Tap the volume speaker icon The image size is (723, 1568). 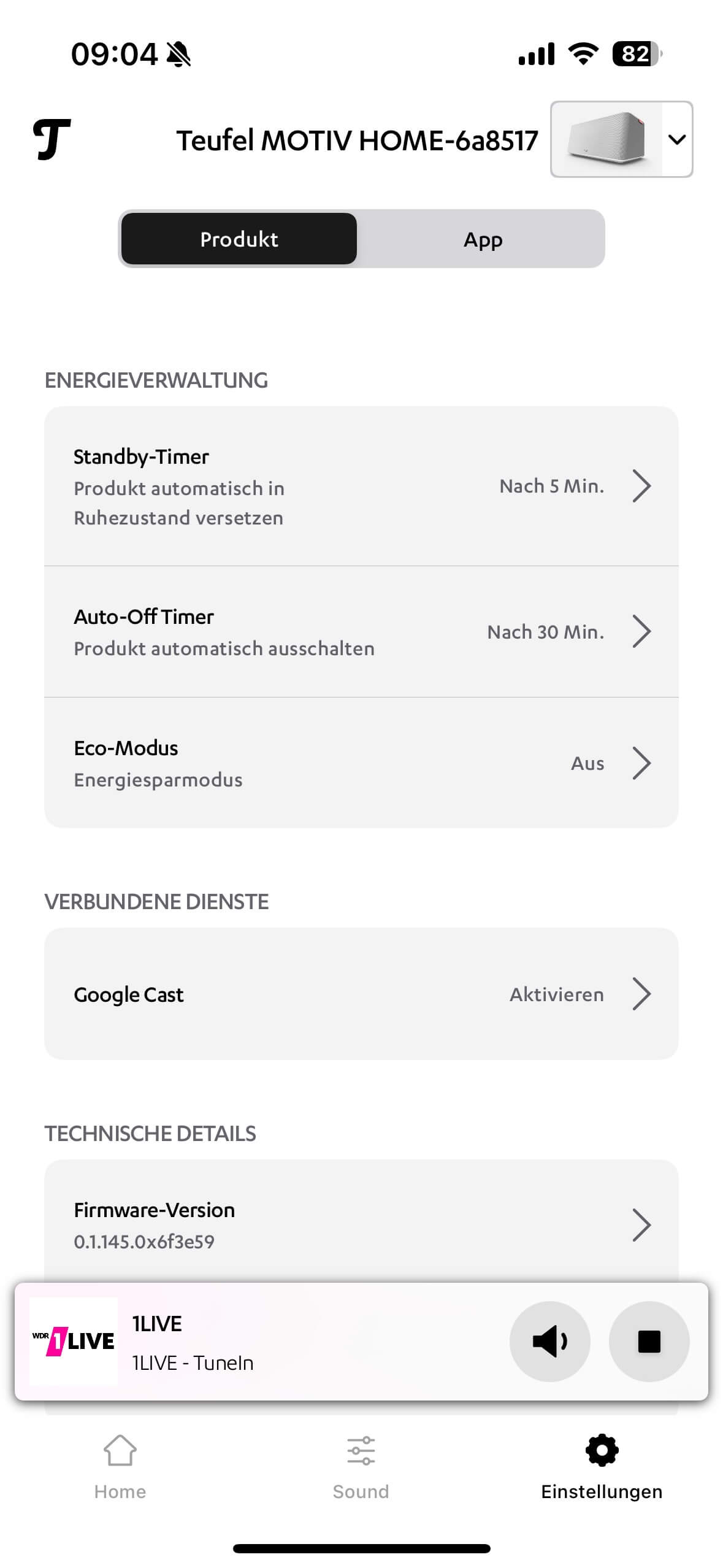pyautogui.click(x=549, y=1342)
